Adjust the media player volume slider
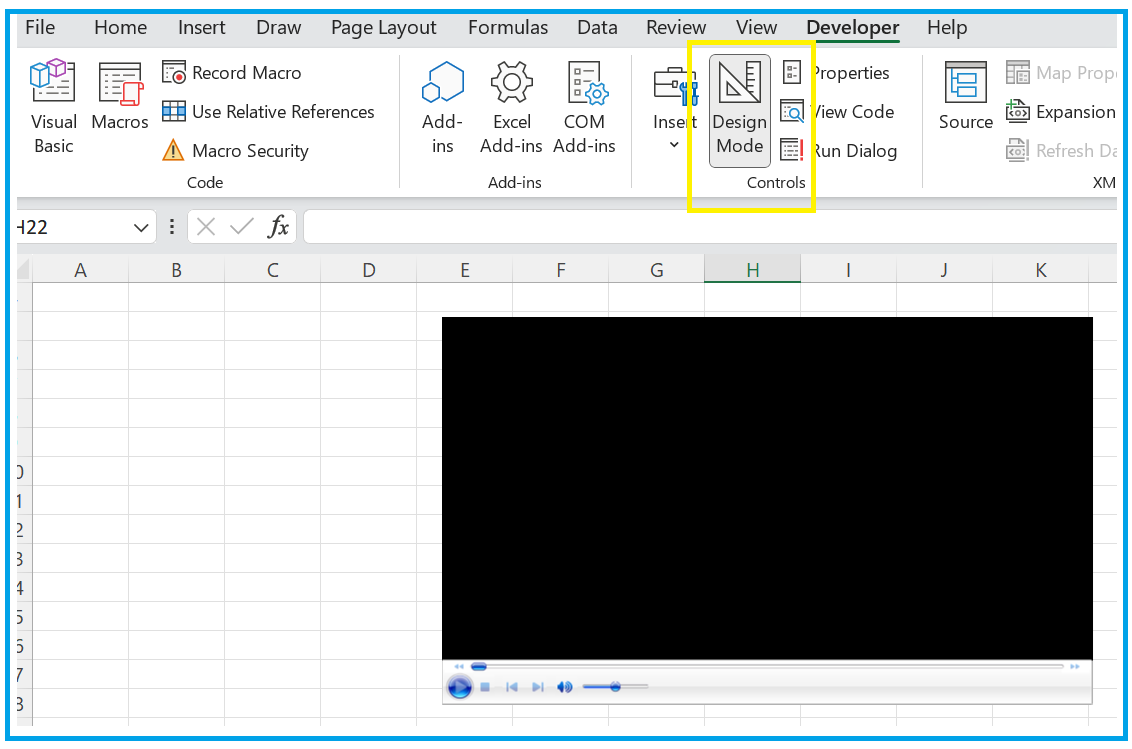The image size is (1132, 749). 615,687
